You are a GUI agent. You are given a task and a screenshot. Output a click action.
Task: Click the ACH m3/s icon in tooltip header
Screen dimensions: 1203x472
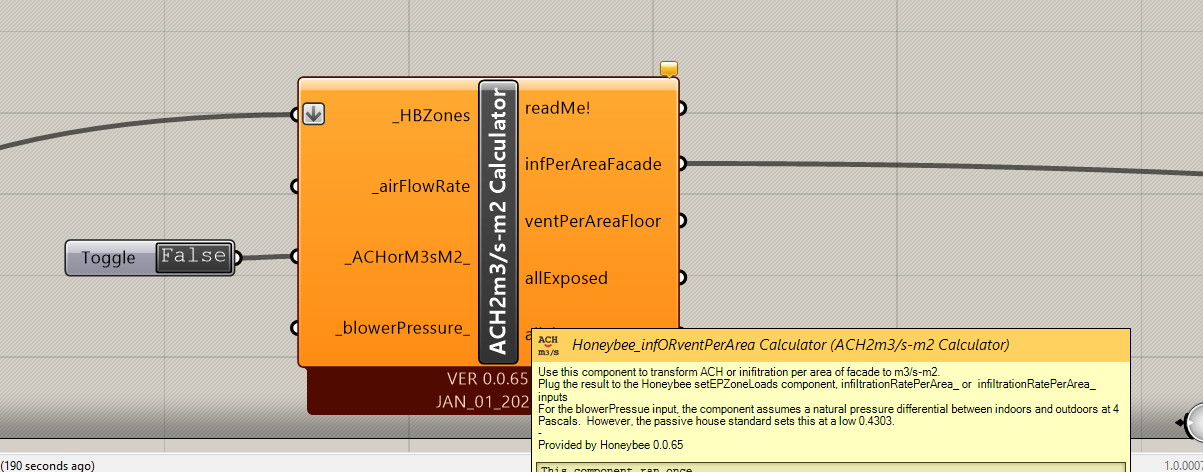(x=548, y=345)
